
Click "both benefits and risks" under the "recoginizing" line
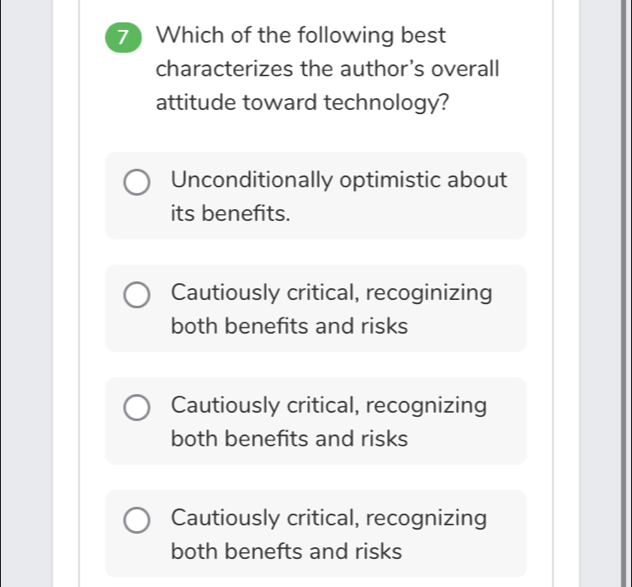click(x=289, y=326)
